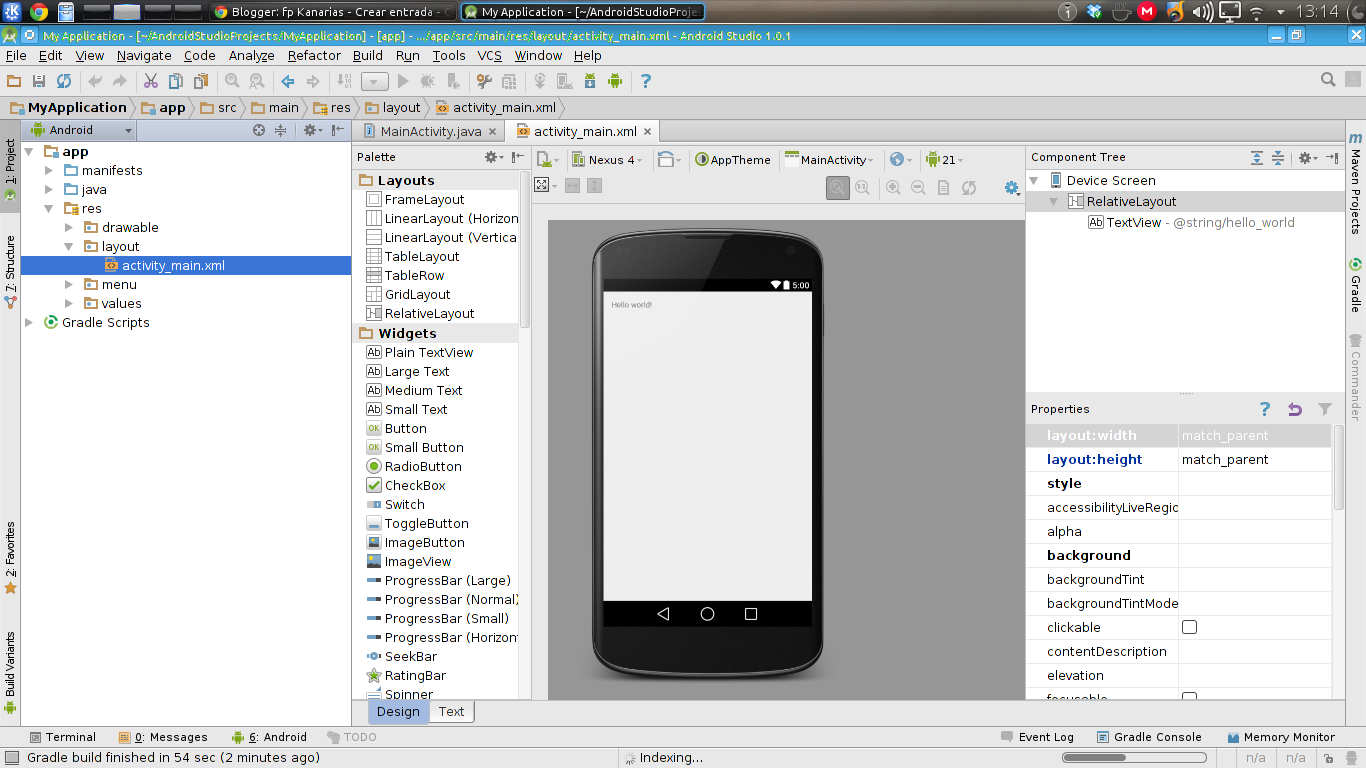Click the Sync Project with Gradle Files icon
The image size is (1366, 768).
click(x=540, y=81)
